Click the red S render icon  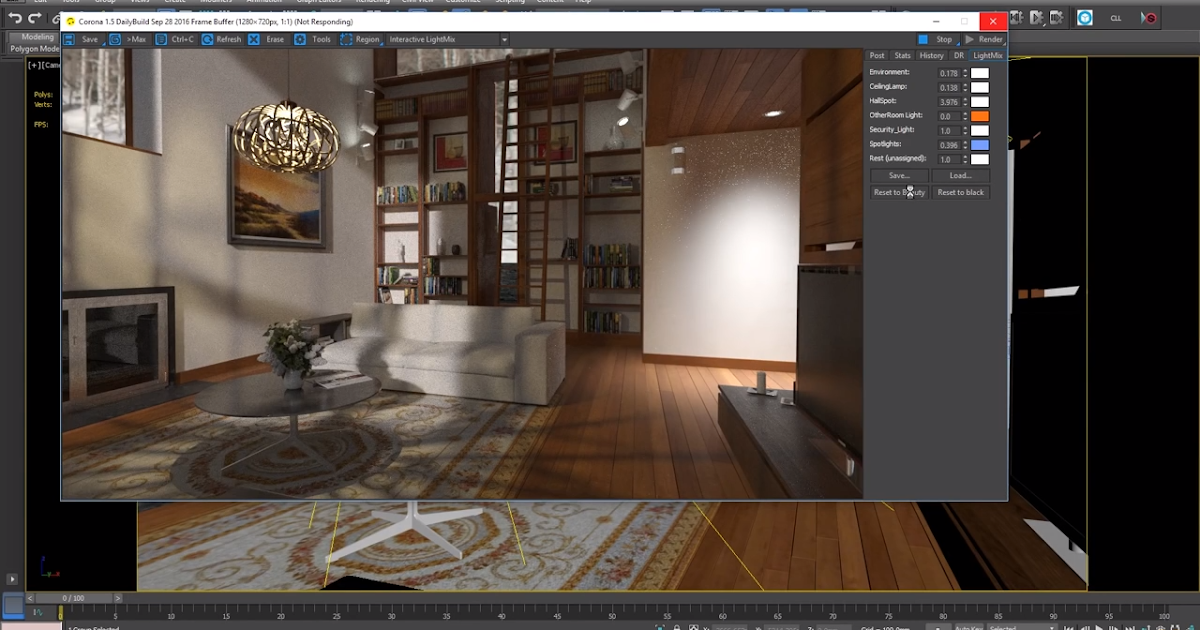(1149, 18)
